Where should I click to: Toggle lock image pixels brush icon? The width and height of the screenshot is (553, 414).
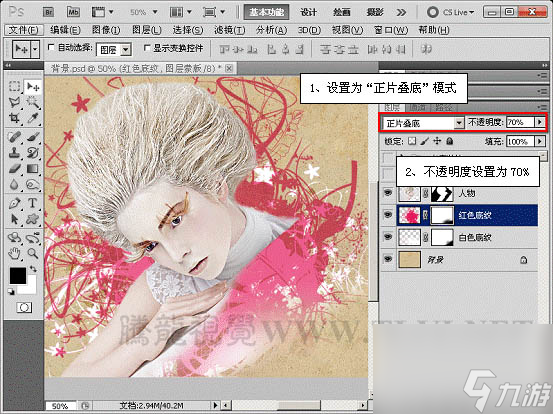[425, 141]
